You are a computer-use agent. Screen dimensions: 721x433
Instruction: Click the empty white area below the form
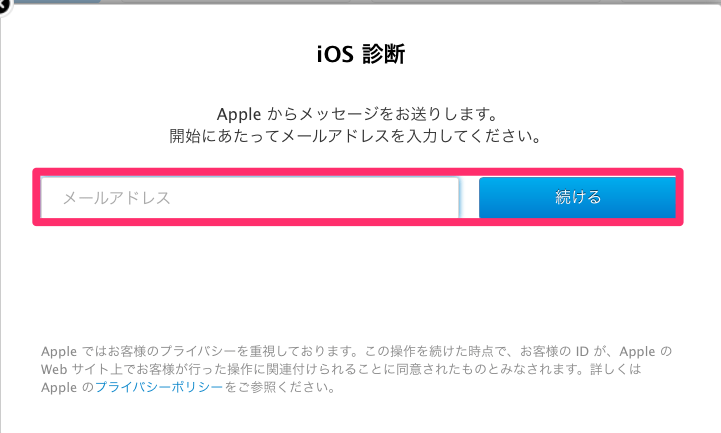click(x=358, y=280)
